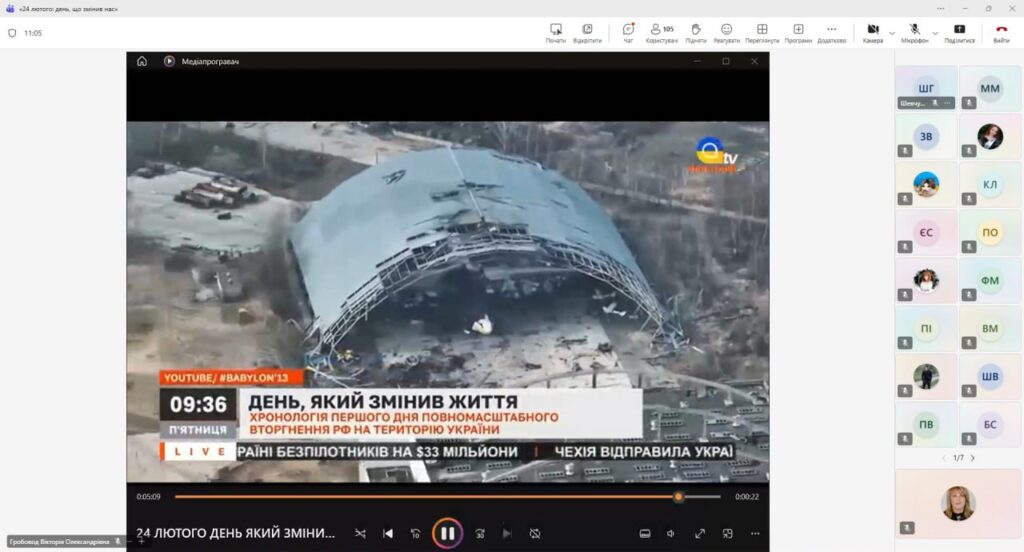Go to next page of participants
The height and width of the screenshot is (552, 1024).
click(972, 458)
